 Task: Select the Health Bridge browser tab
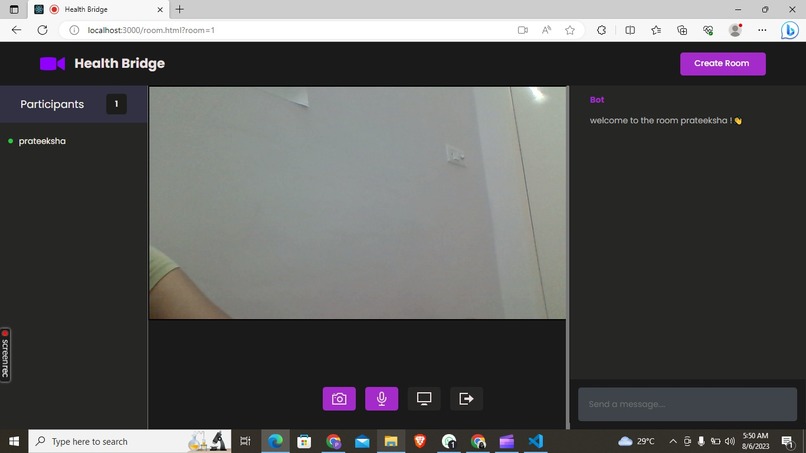tap(98, 9)
